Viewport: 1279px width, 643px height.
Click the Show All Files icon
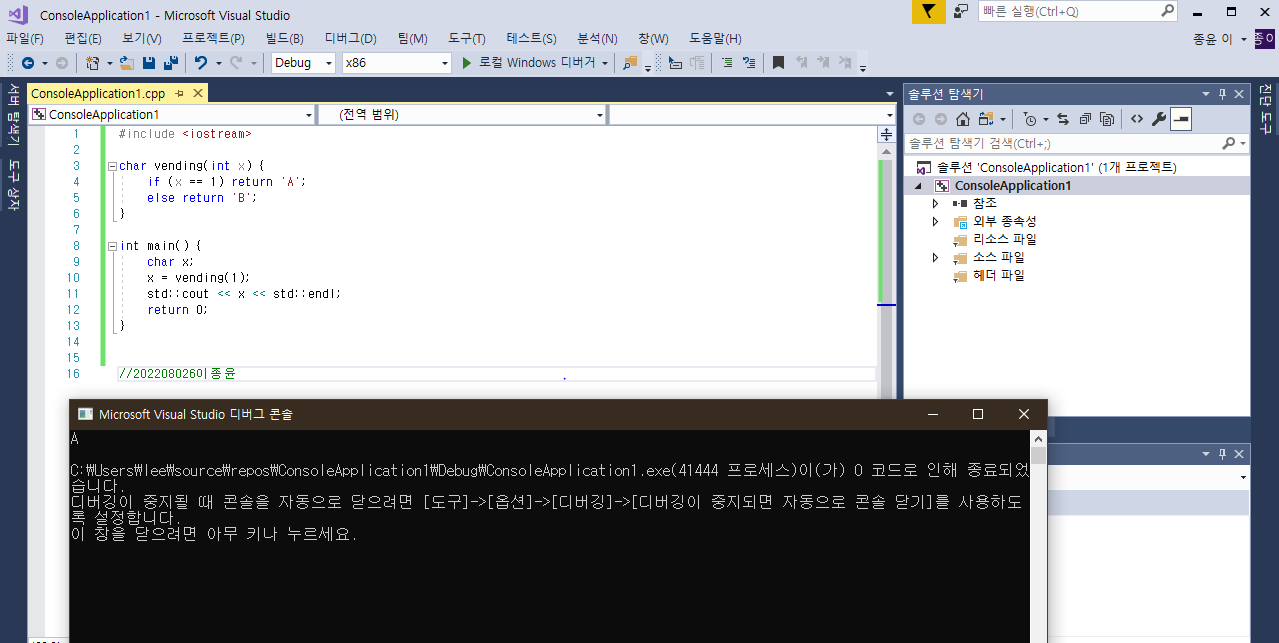click(x=1107, y=119)
